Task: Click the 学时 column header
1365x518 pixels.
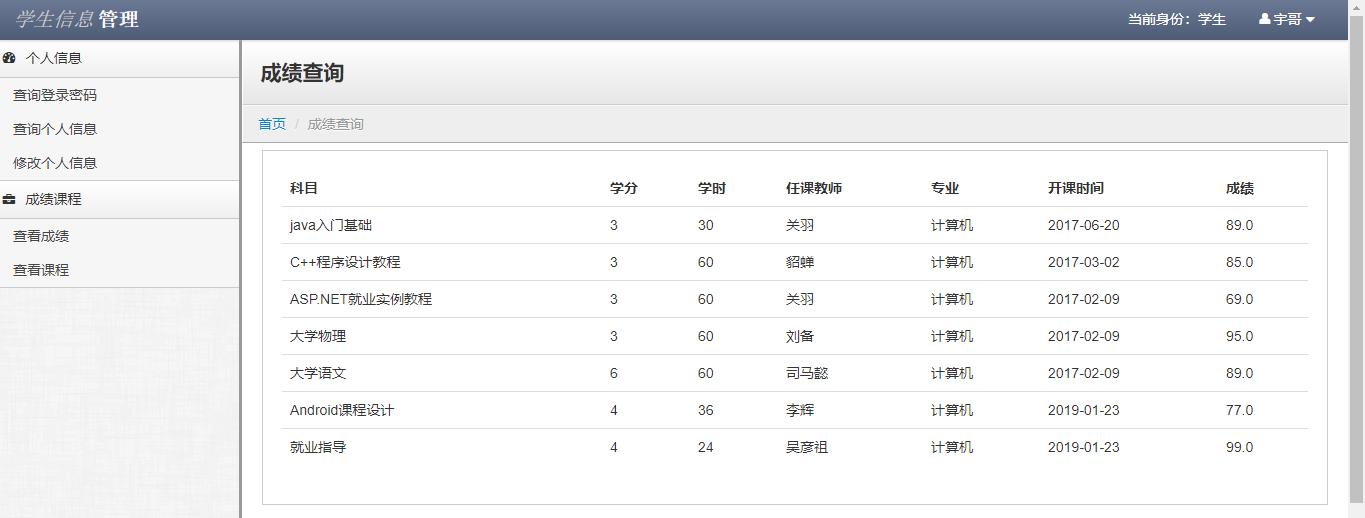Action: 712,188
